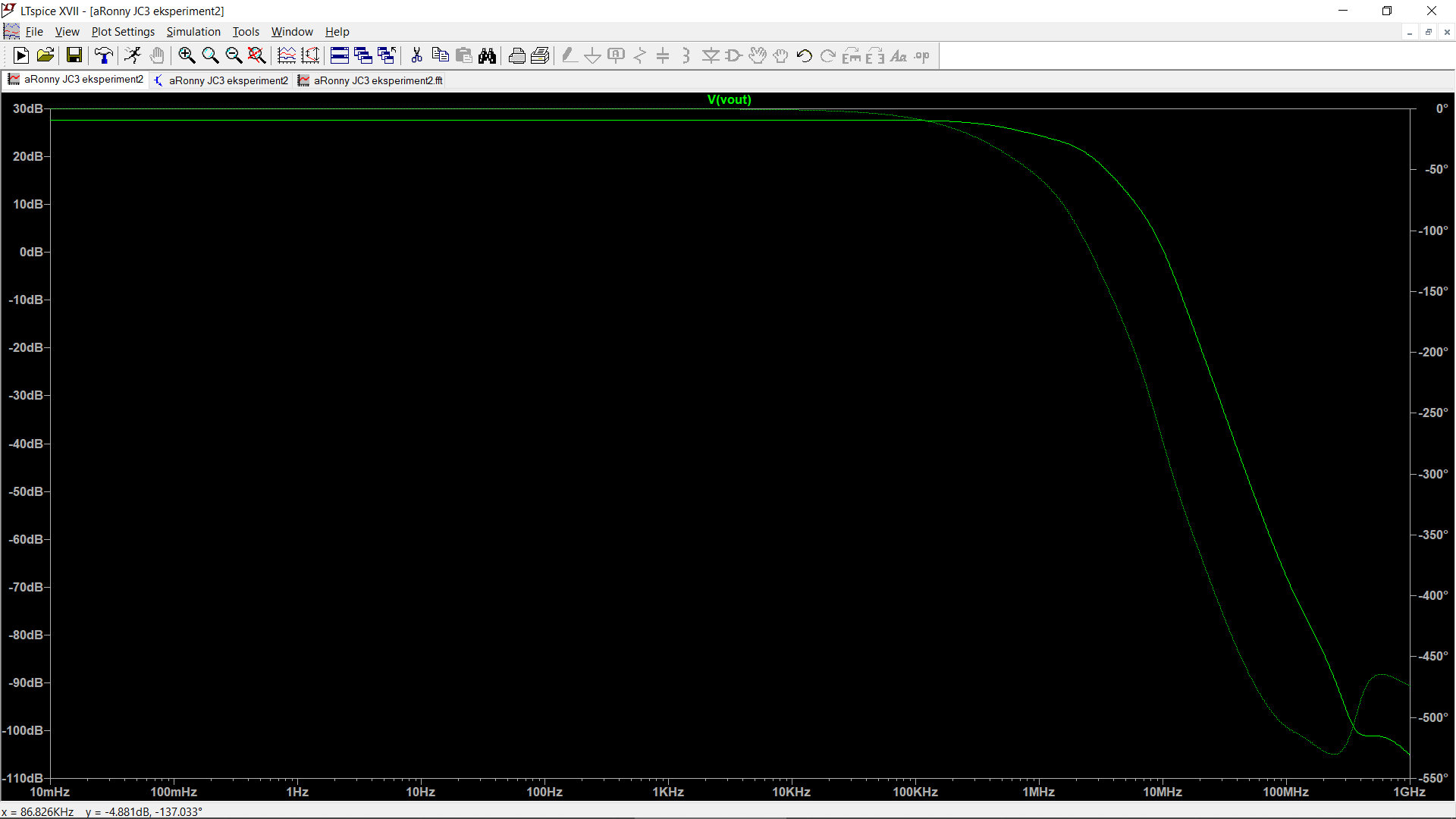Switch to first aRonny JC3 eksperiment2 plot tab

76,80
